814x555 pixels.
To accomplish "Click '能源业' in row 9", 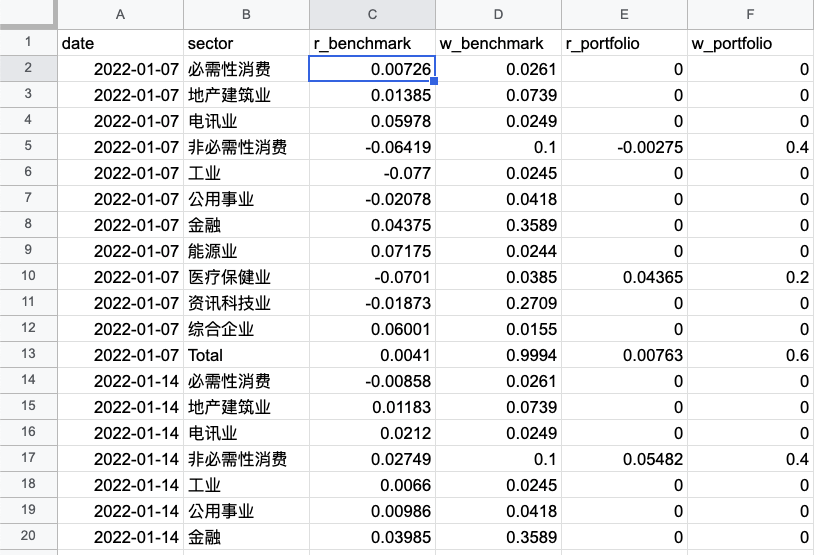I will click(x=247, y=251).
